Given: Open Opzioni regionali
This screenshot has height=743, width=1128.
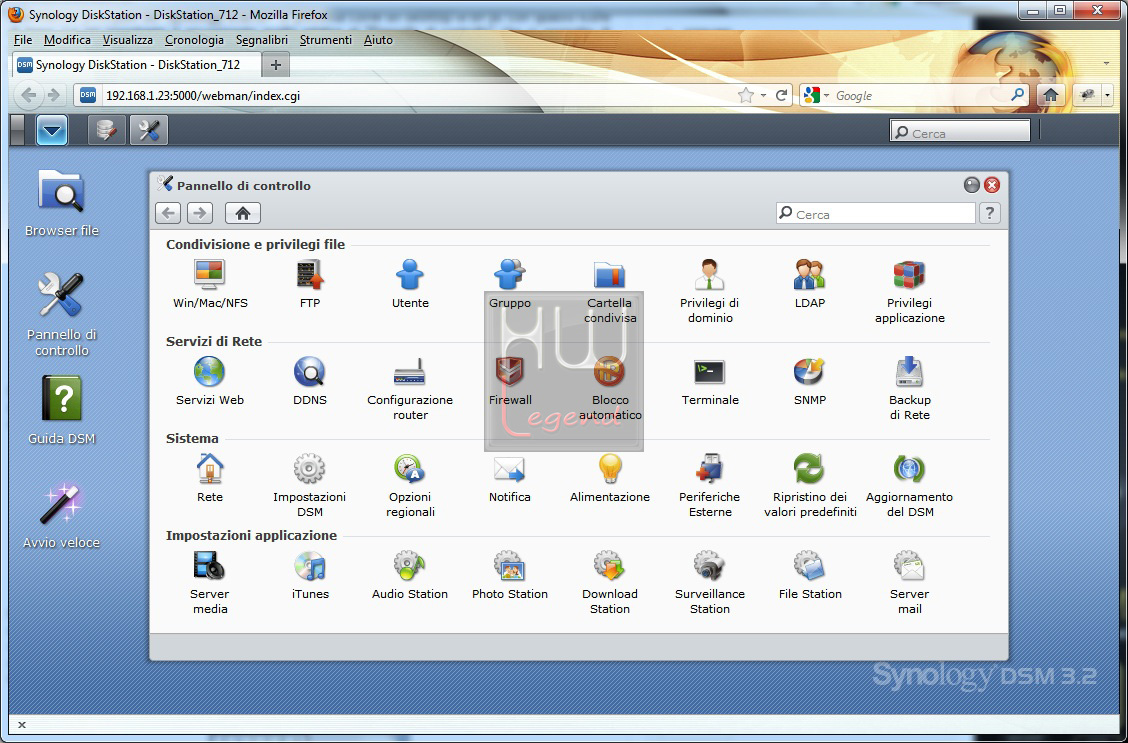Looking at the screenshot, I should click(x=410, y=485).
